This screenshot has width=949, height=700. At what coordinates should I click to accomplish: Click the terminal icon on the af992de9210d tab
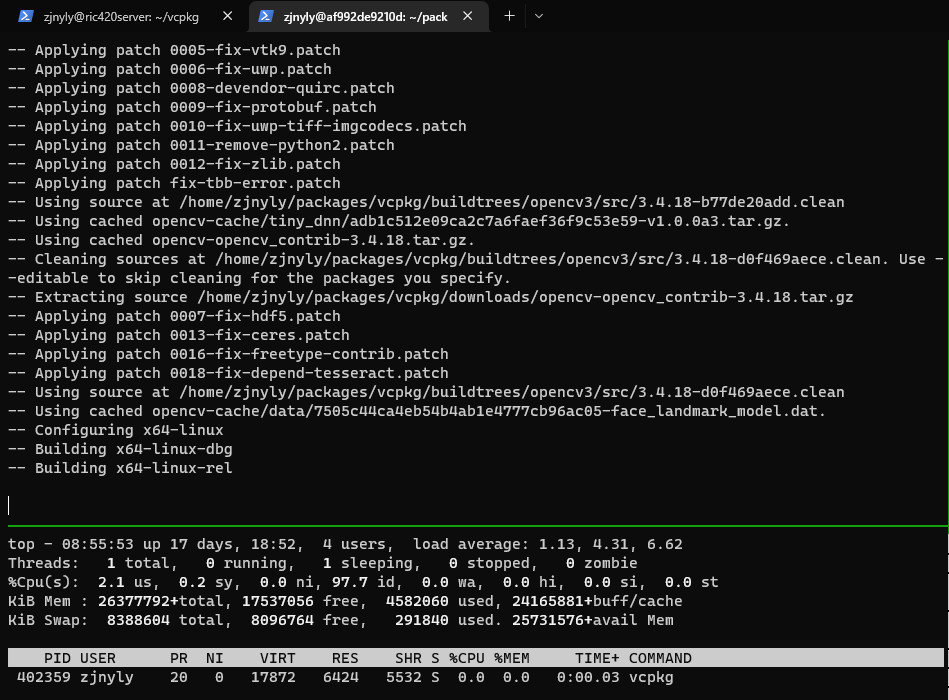click(265, 16)
